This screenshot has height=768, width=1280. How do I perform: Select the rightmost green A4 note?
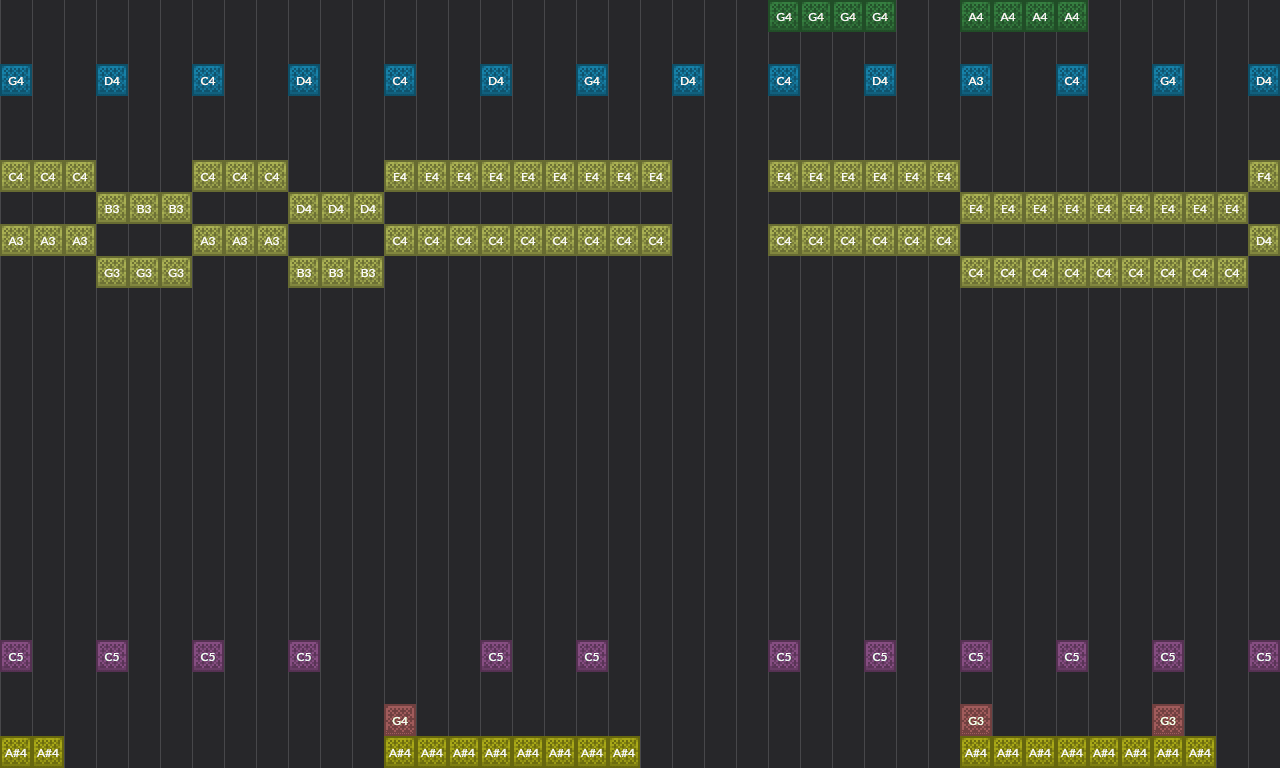coord(1072,17)
